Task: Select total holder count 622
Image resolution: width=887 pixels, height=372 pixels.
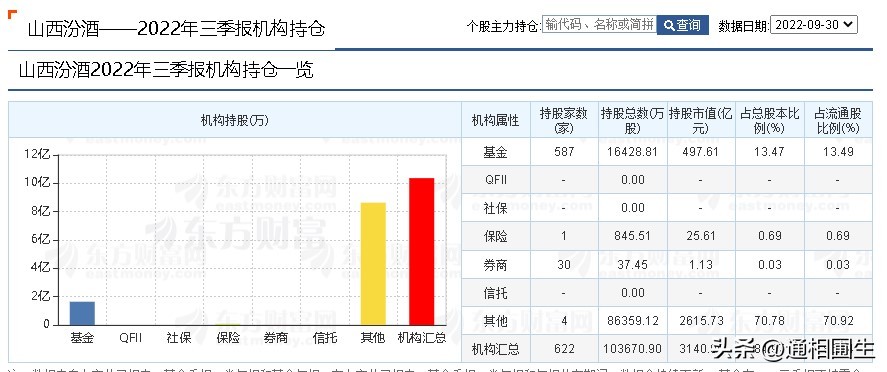Action: tap(564, 350)
